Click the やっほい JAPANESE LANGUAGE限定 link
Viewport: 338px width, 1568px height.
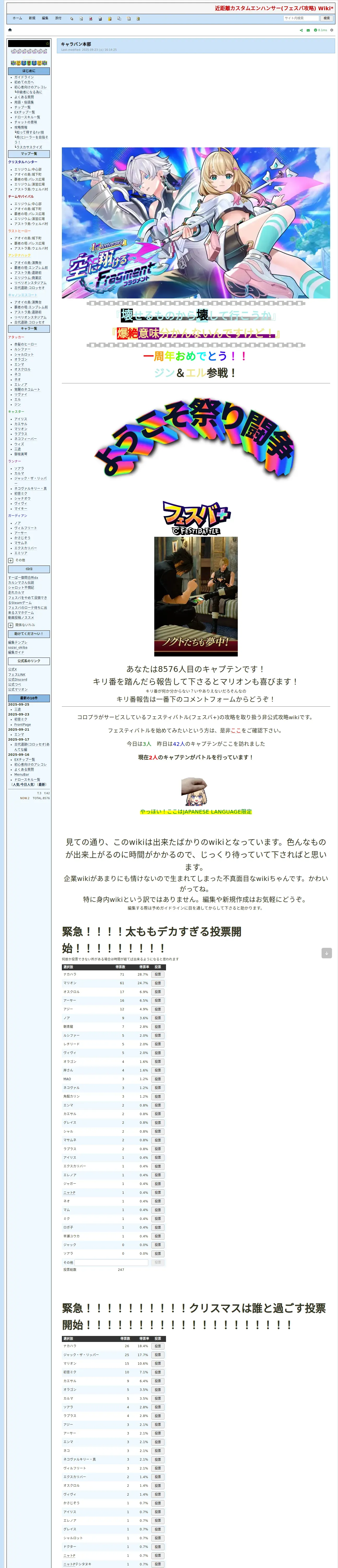[x=196, y=812]
